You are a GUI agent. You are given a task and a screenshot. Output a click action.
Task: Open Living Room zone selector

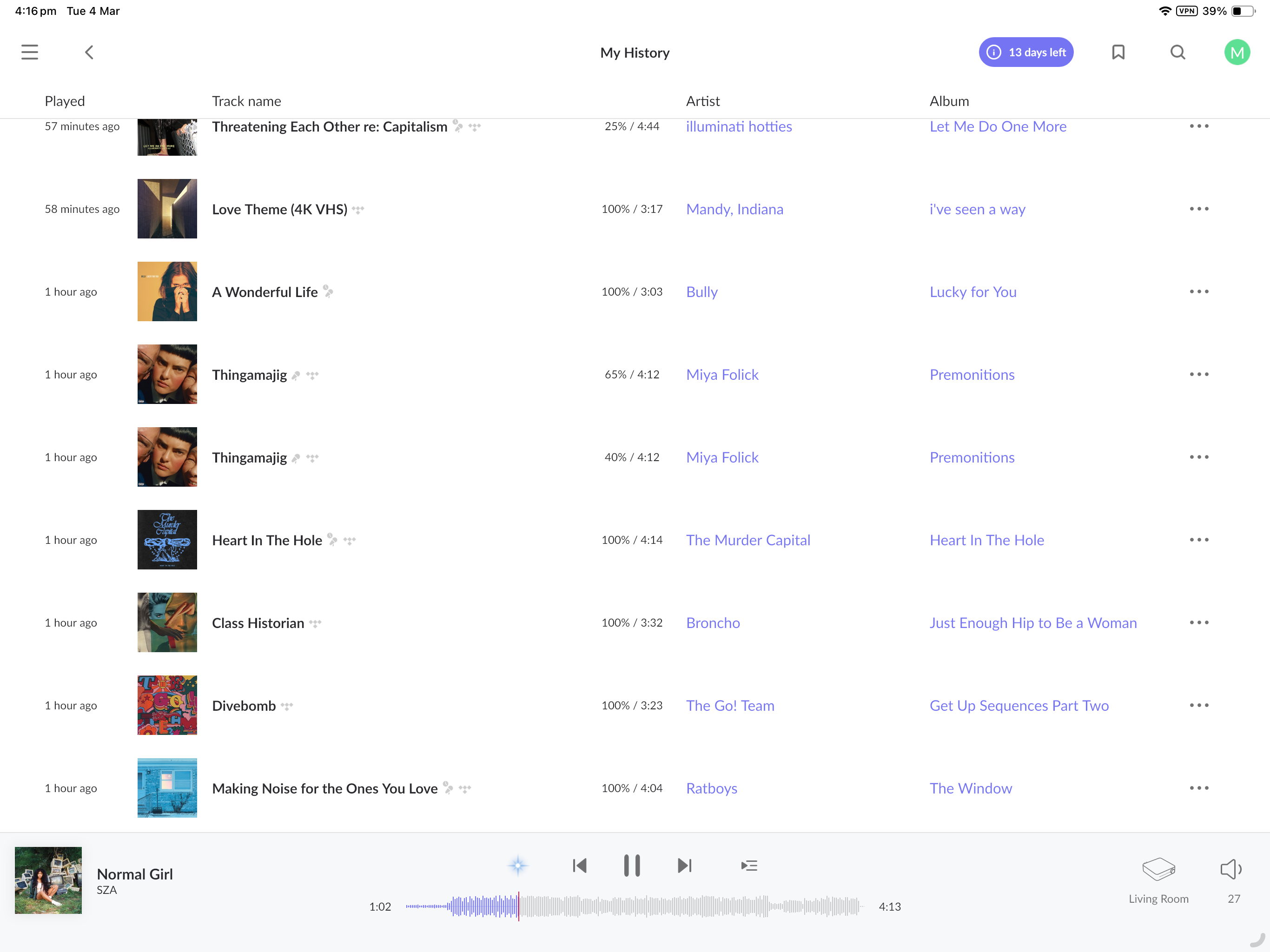pyautogui.click(x=1158, y=880)
